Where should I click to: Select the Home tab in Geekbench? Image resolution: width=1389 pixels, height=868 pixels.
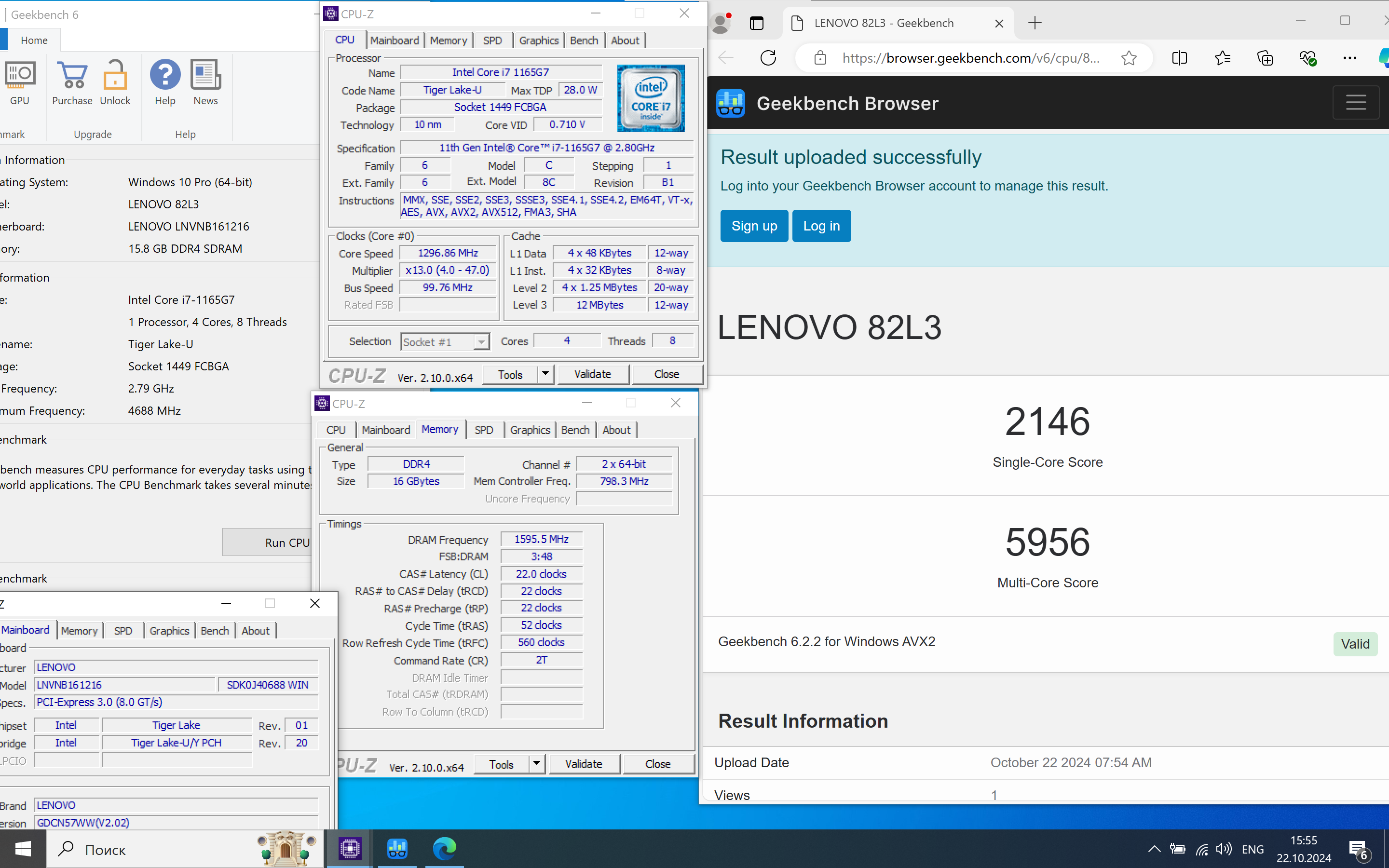(34, 40)
